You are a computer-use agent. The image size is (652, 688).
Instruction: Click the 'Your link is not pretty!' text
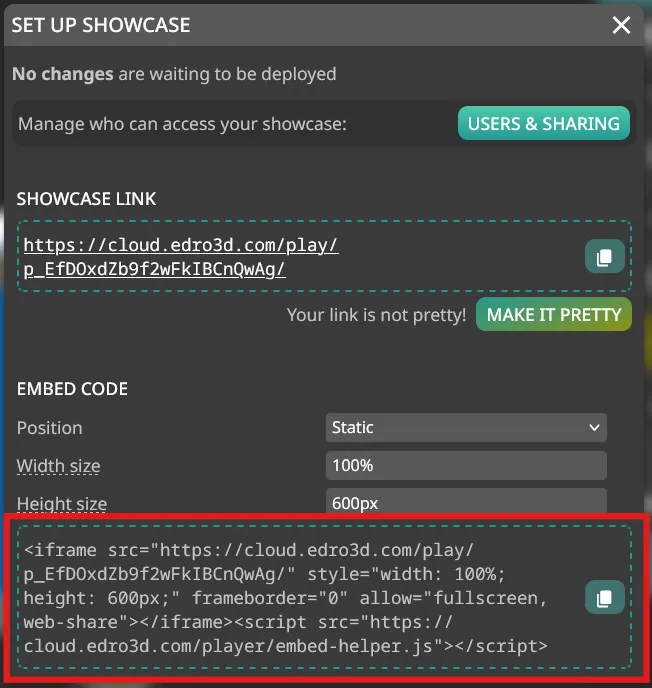[x=376, y=315]
